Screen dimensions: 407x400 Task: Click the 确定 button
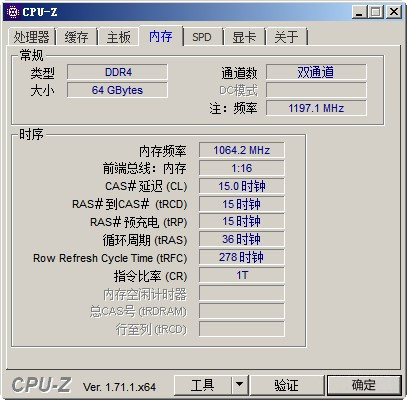[x=364, y=385]
